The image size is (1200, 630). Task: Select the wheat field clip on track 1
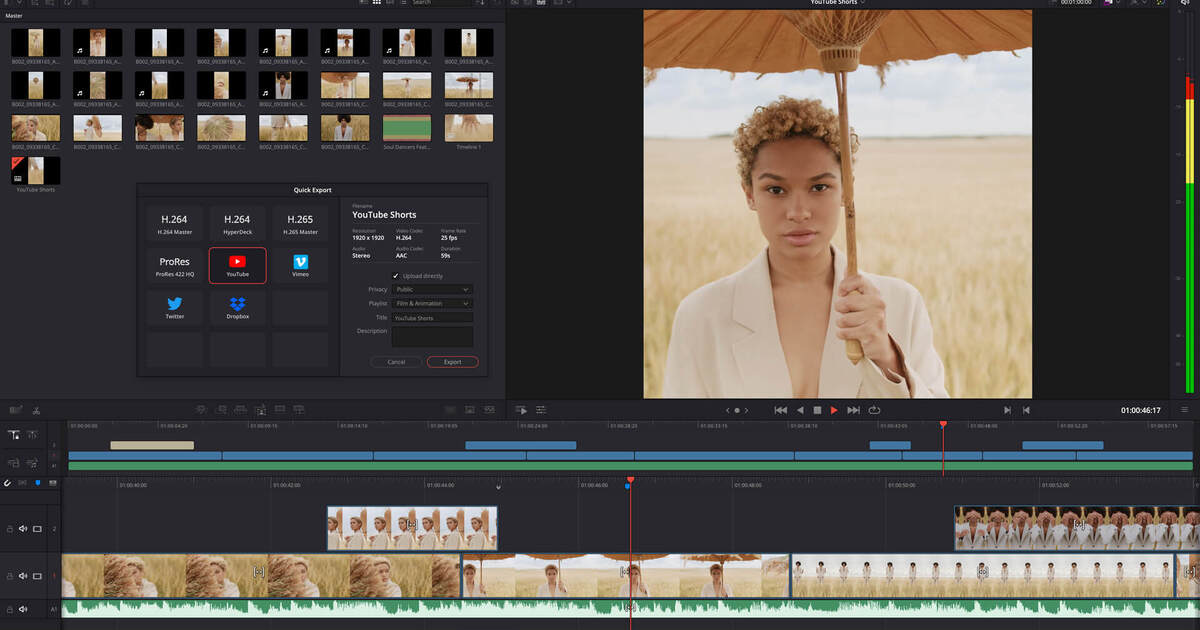click(261, 576)
